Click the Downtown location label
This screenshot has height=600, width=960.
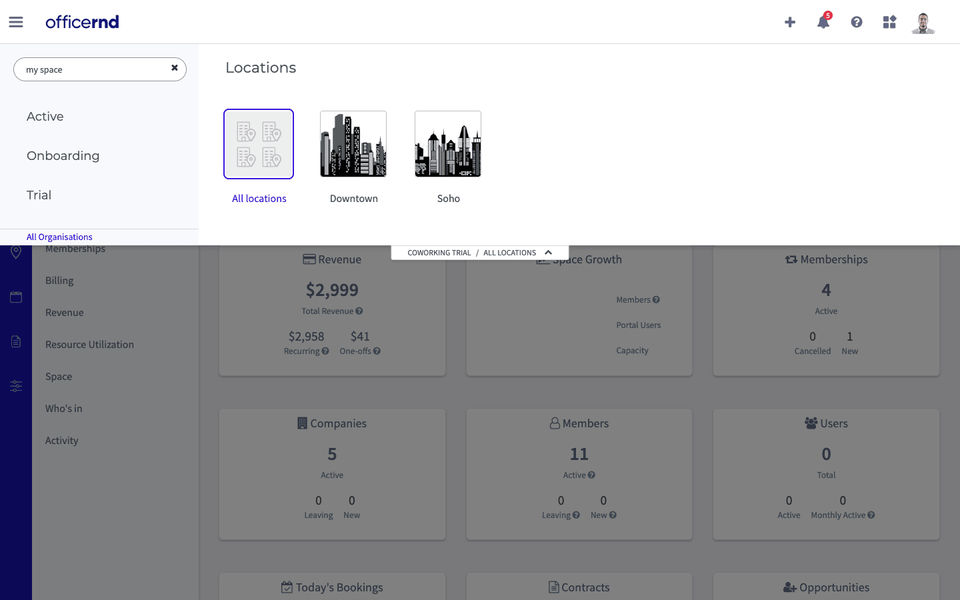[x=354, y=198]
